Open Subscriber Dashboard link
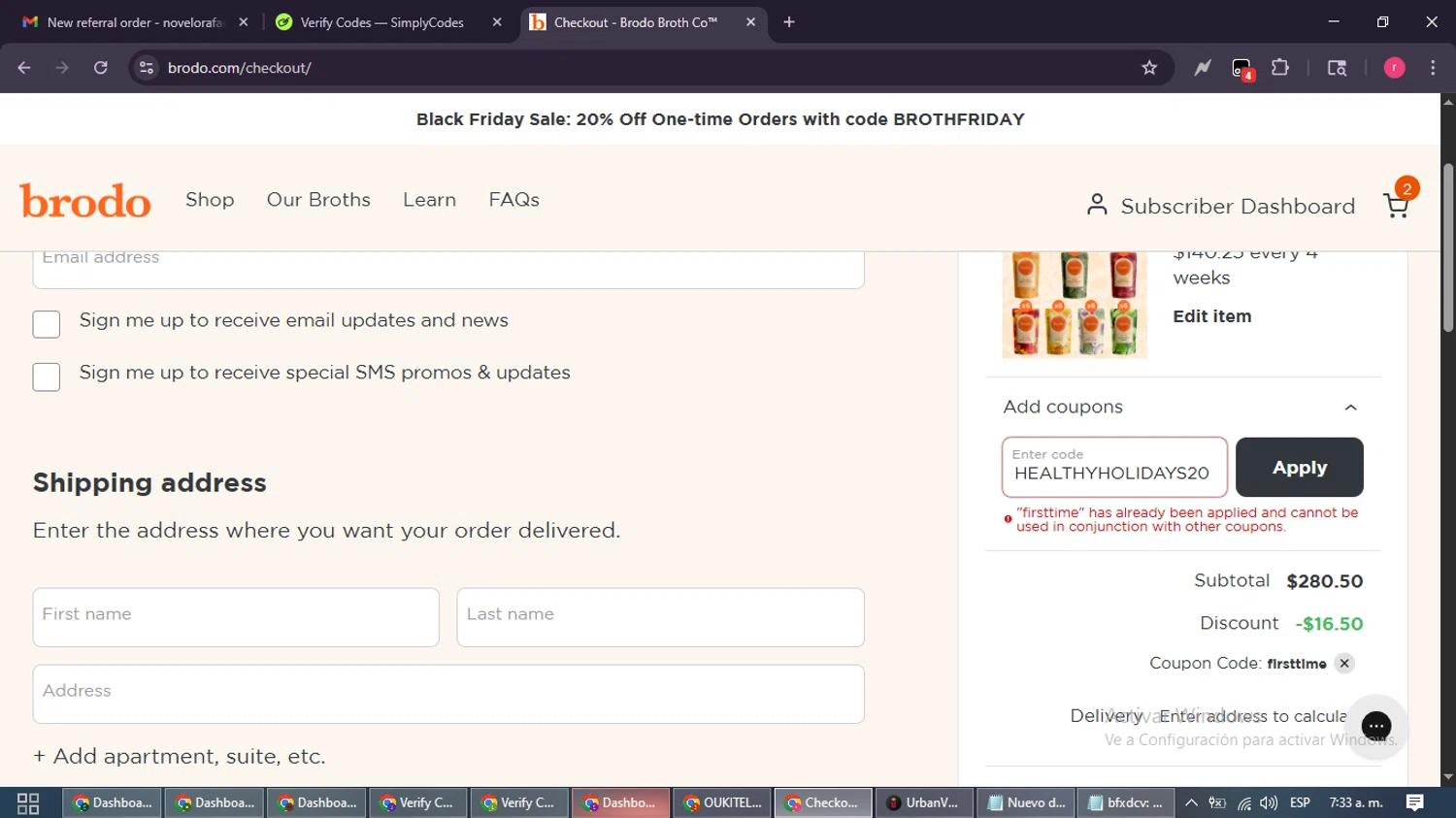The height and width of the screenshot is (818, 1456). point(1238,207)
